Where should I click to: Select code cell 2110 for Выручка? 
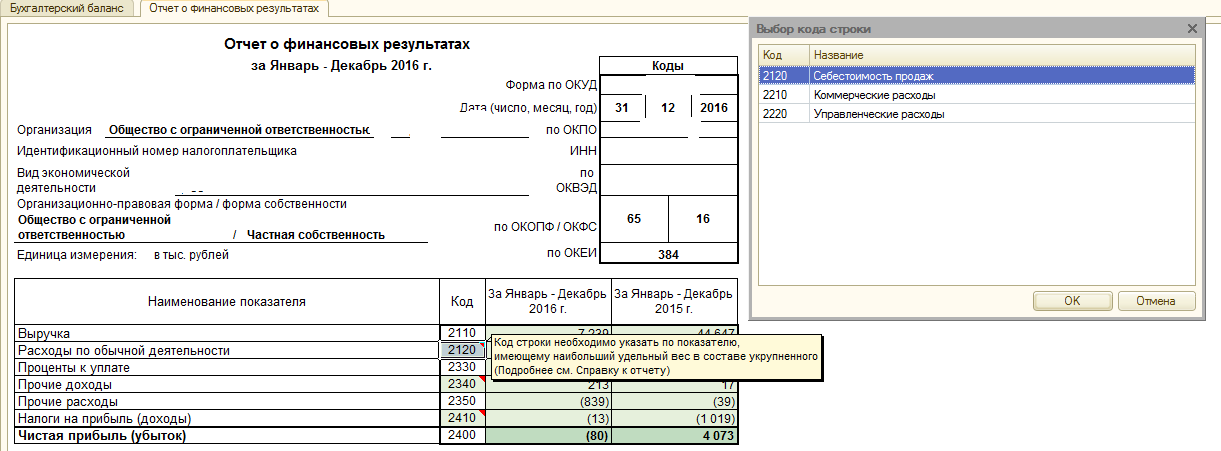(x=462, y=333)
